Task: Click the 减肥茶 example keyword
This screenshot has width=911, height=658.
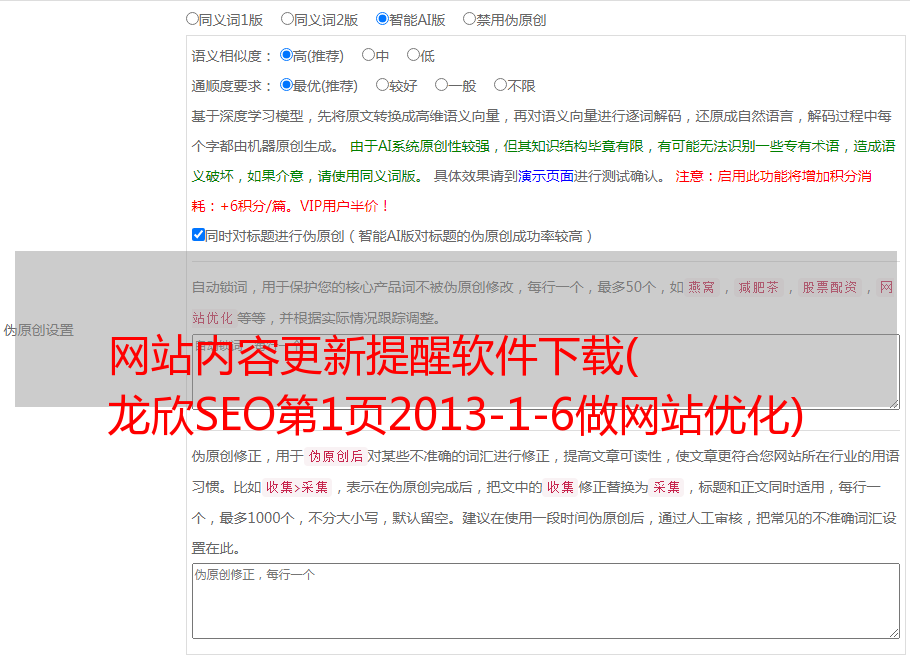Action: pos(758,287)
